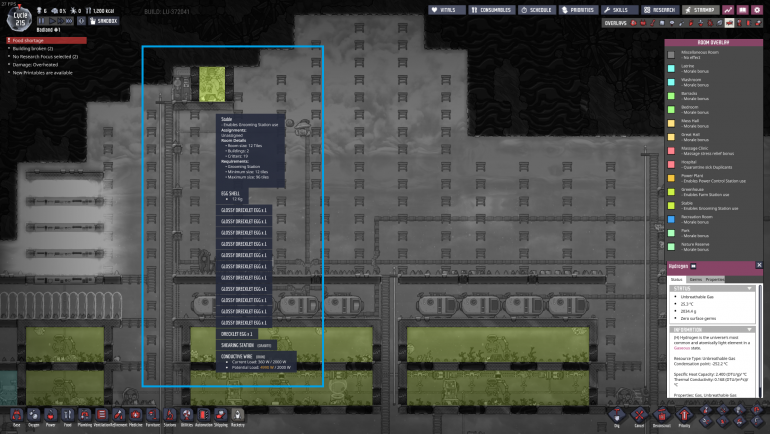Switch to the Properties tab

715,279
